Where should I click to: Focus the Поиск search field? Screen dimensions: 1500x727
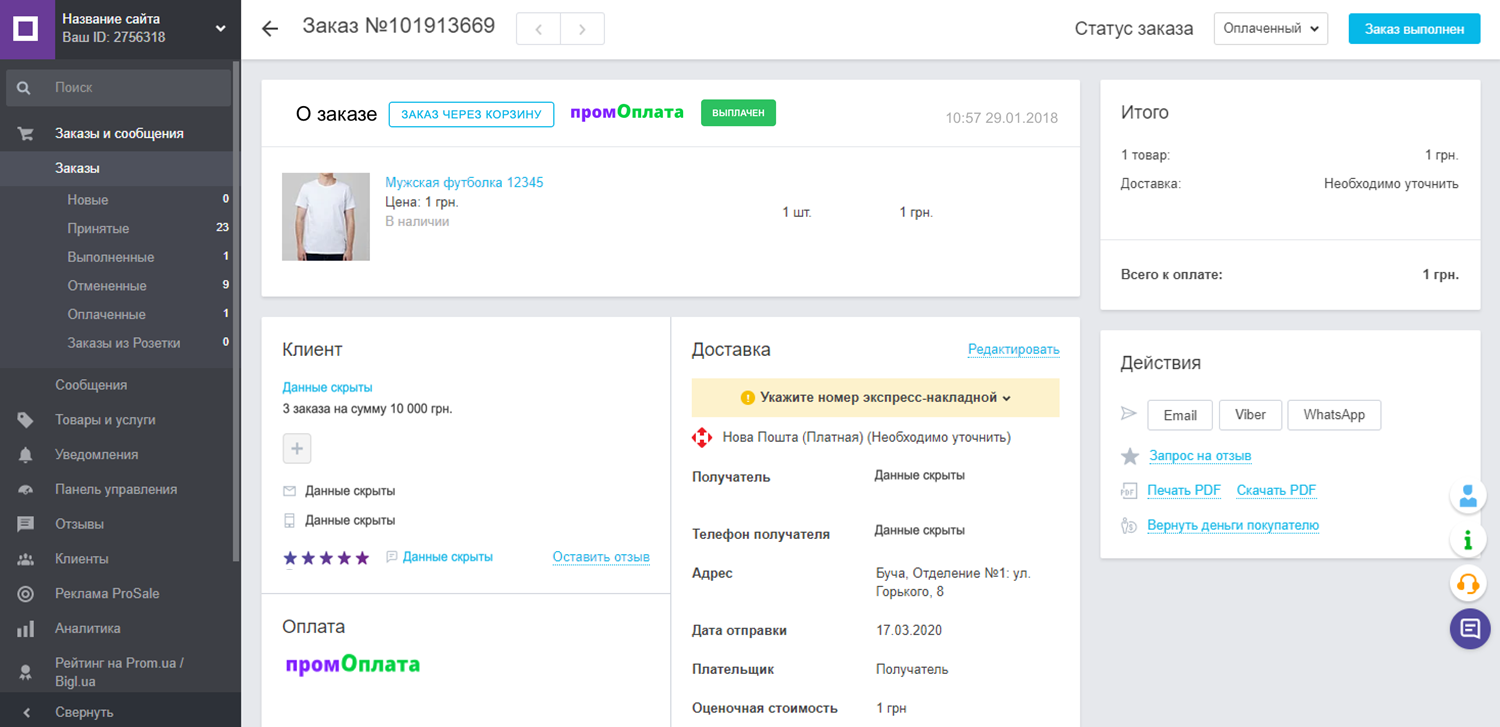(119, 88)
